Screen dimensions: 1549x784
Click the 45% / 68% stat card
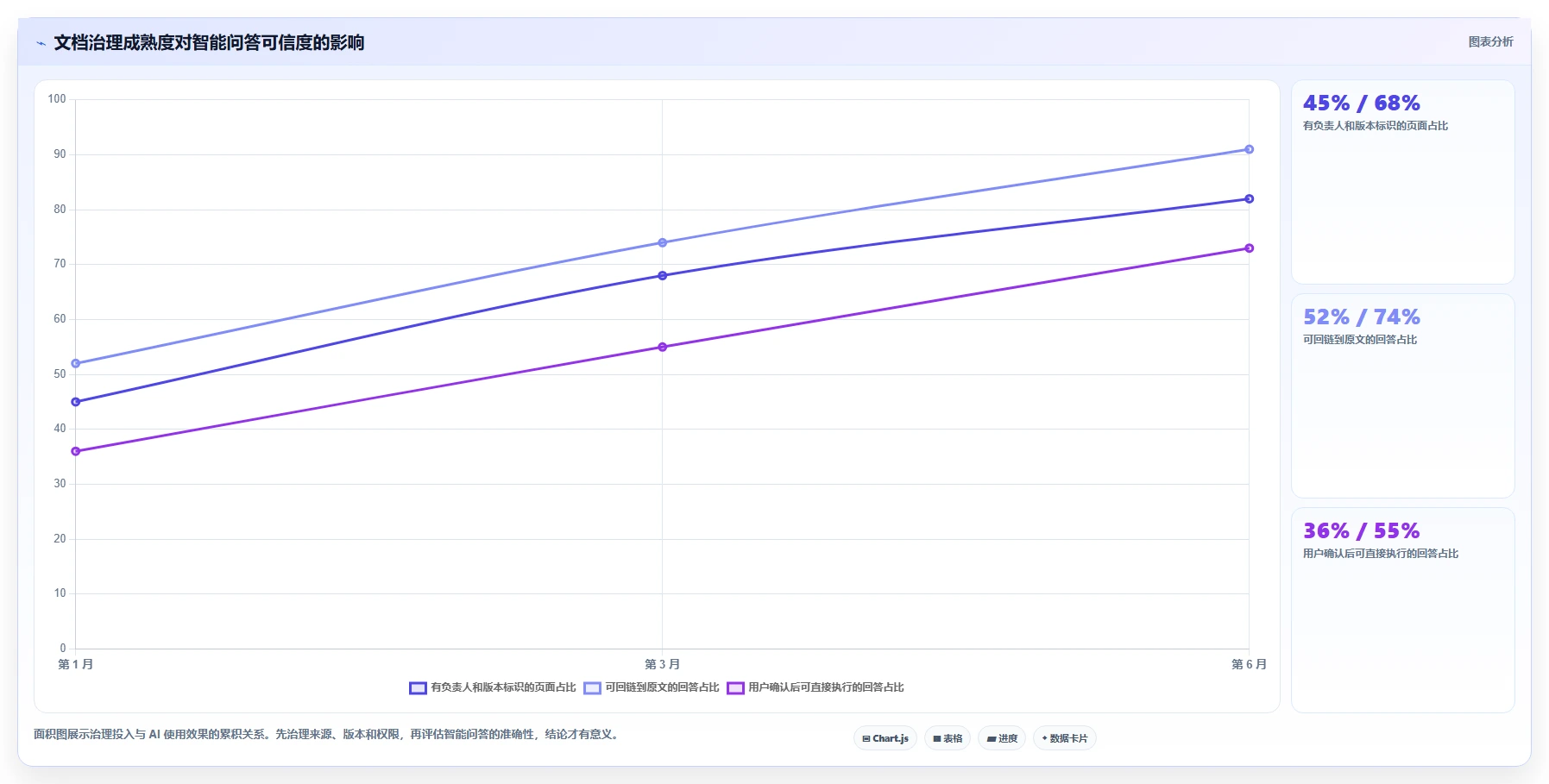(x=1403, y=182)
